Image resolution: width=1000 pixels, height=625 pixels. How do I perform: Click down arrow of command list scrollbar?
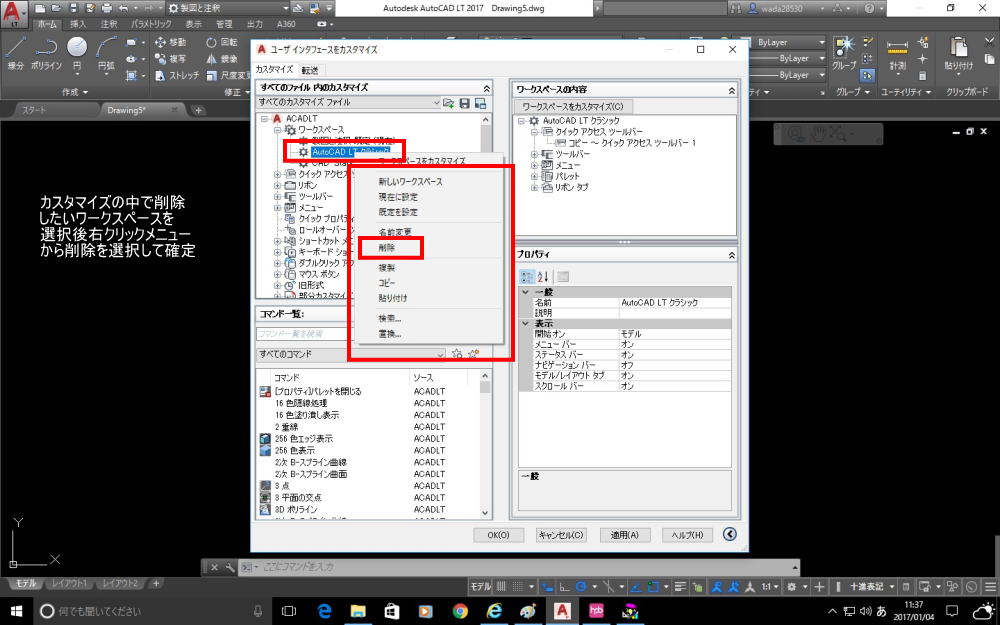[x=485, y=513]
